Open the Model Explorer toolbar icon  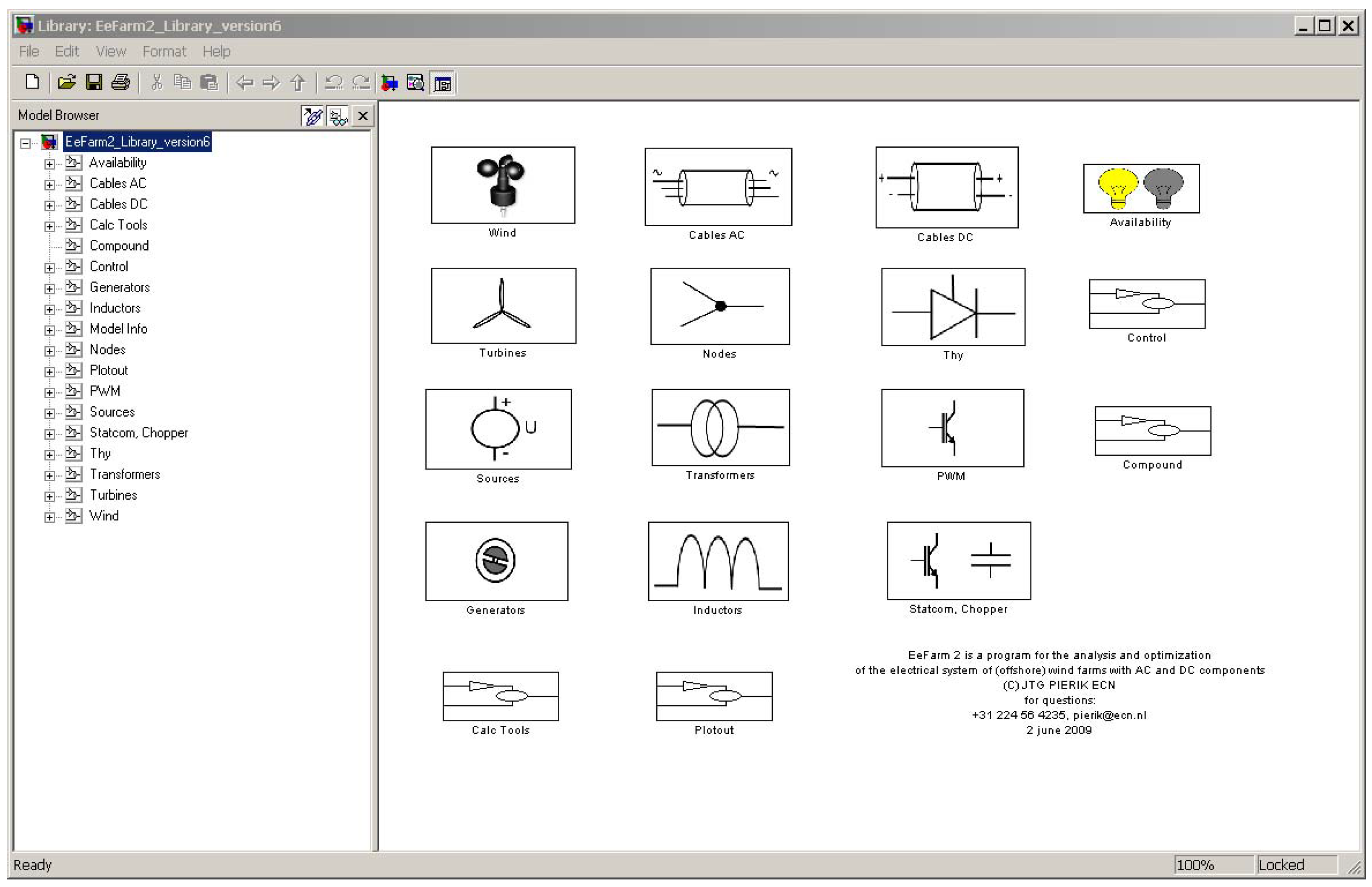pyautogui.click(x=415, y=83)
